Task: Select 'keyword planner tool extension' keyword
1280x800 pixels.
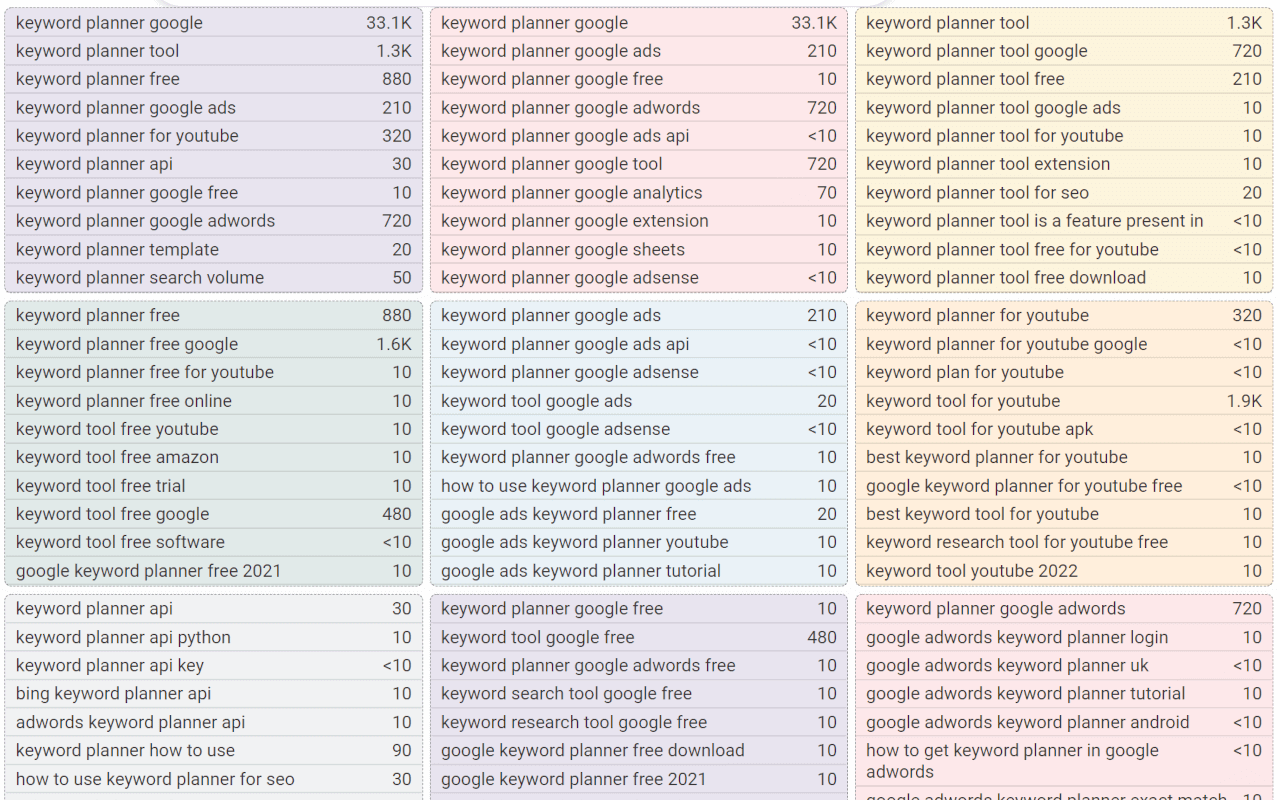Action: tap(988, 164)
